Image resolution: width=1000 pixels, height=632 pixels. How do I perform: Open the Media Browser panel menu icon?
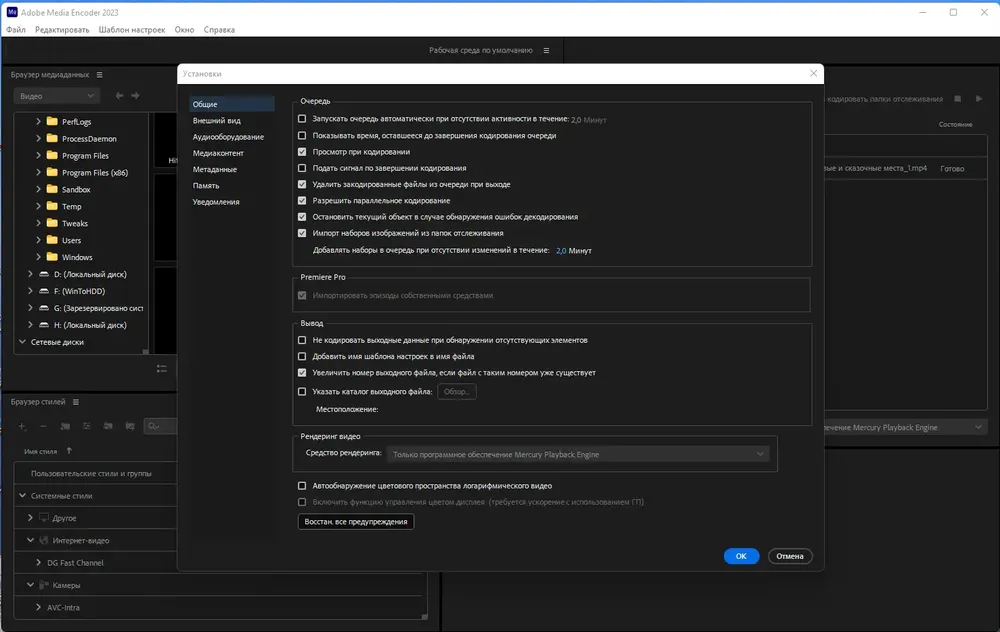click(99, 75)
